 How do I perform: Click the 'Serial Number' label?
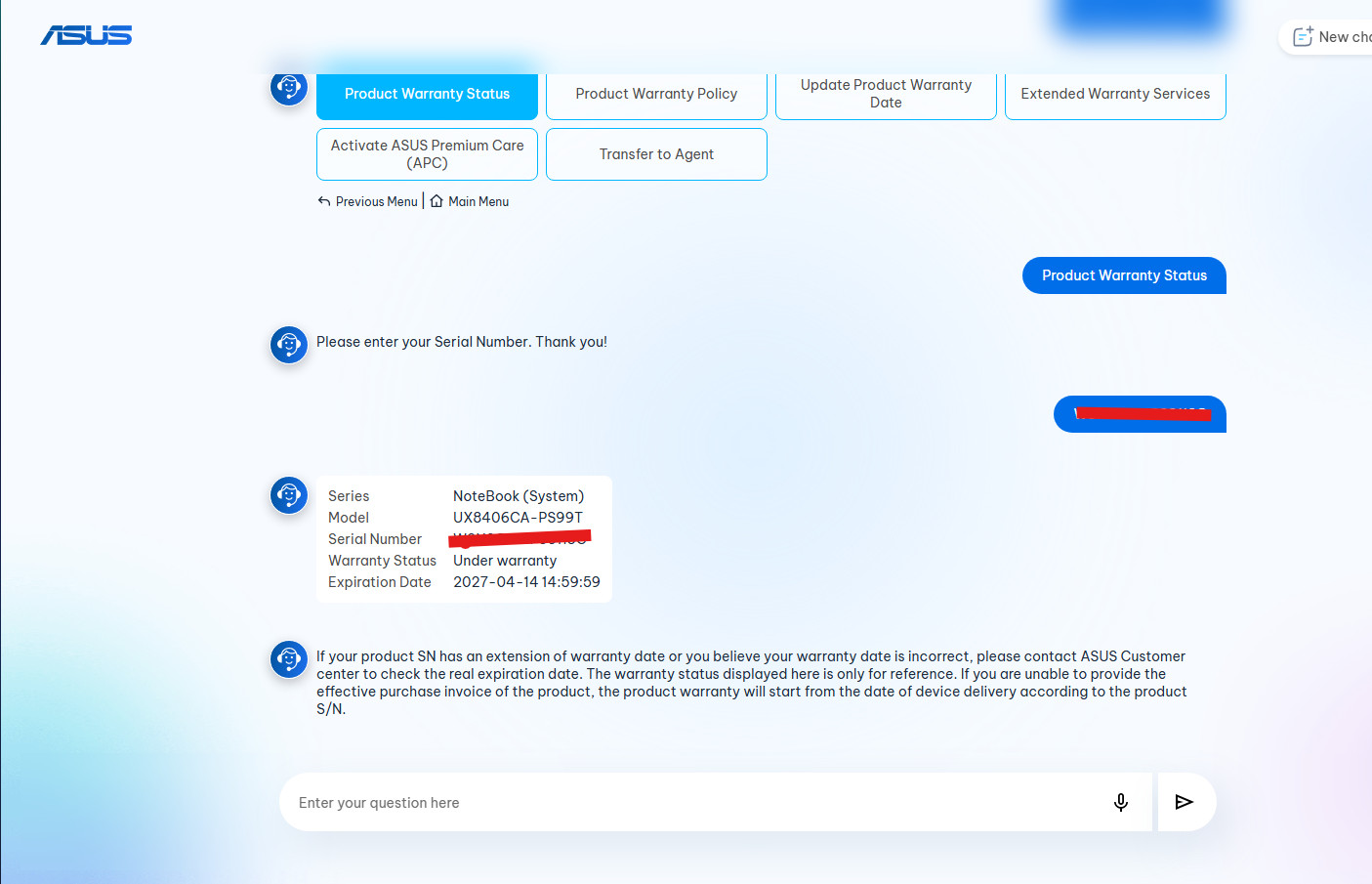(375, 539)
